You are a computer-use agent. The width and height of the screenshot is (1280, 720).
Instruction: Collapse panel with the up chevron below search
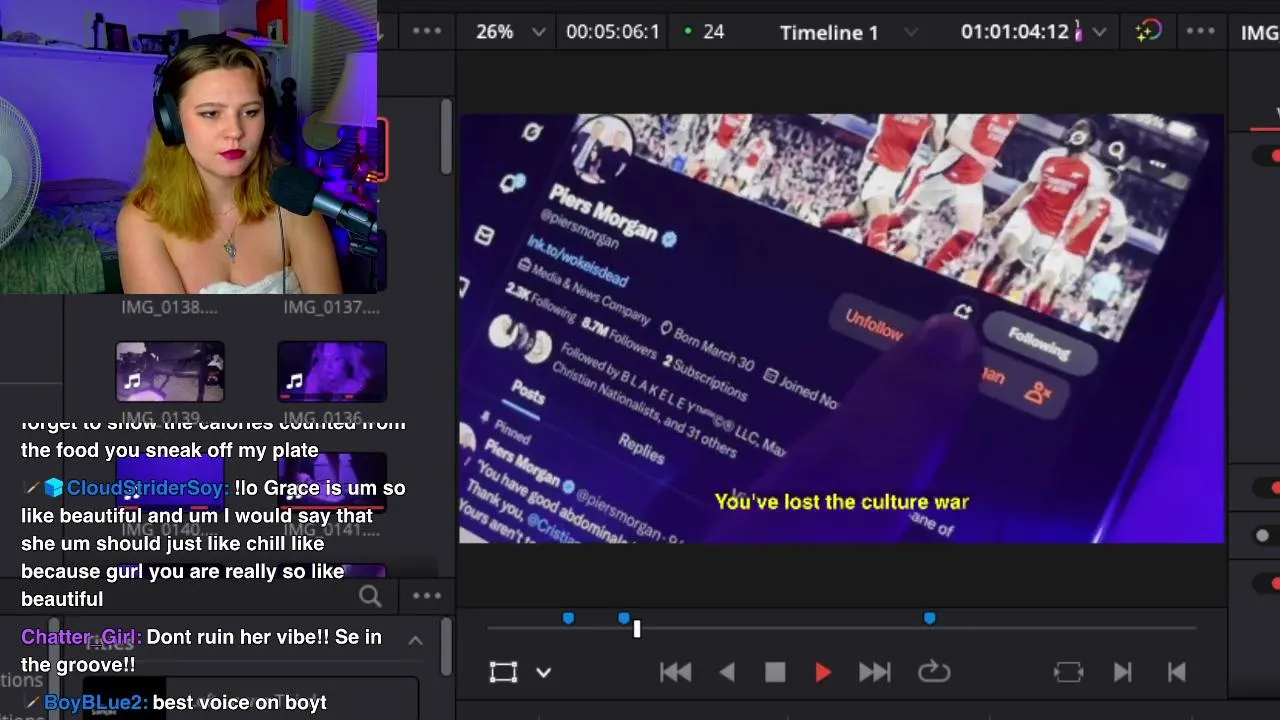[x=415, y=641]
